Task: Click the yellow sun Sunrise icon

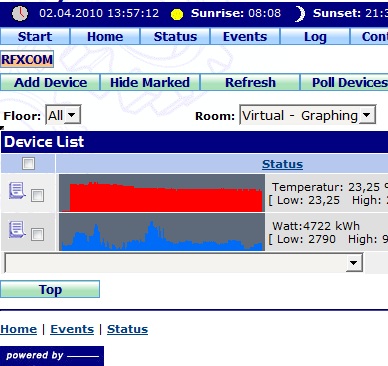Action: (x=177, y=14)
